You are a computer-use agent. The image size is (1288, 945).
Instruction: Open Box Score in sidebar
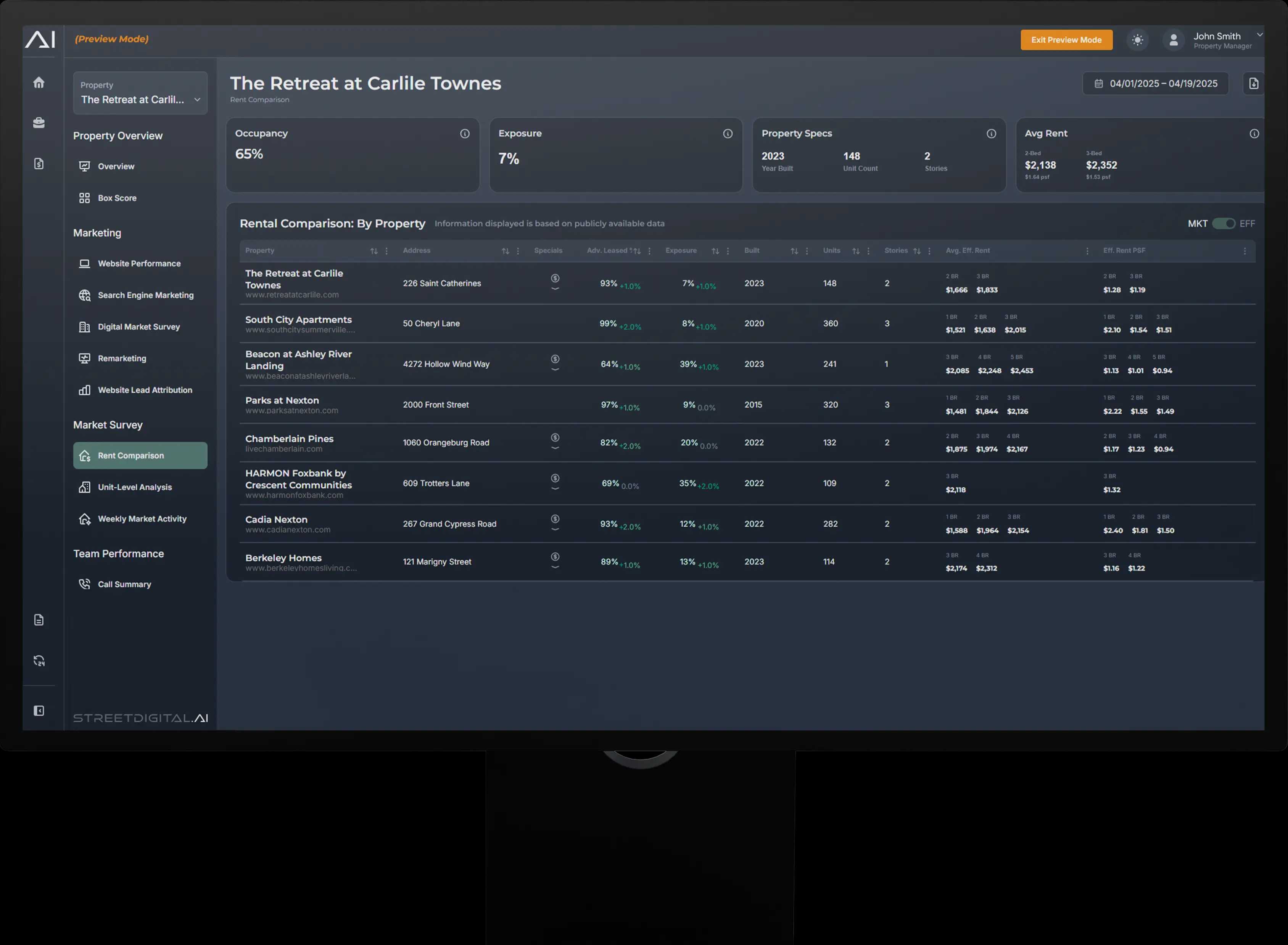click(140, 198)
